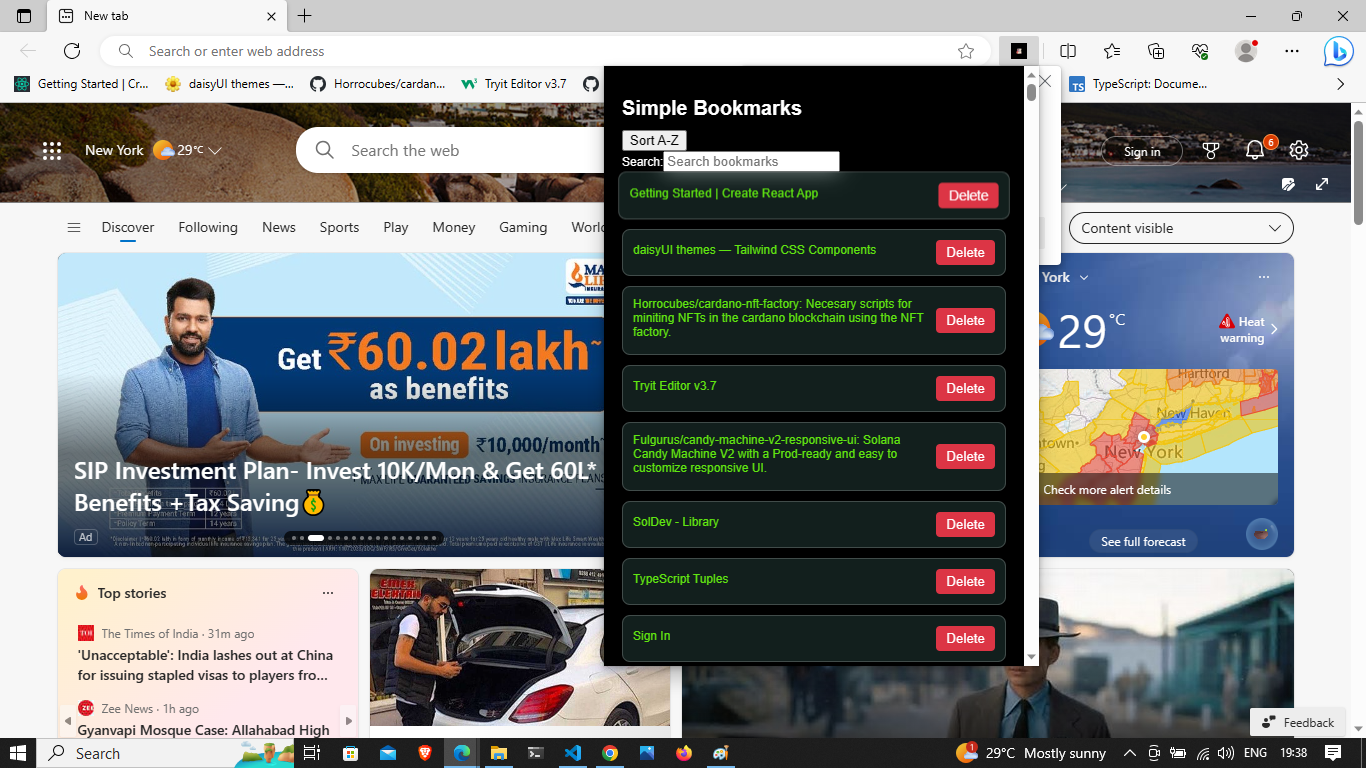Switch to Sports feed tab

pos(339,227)
